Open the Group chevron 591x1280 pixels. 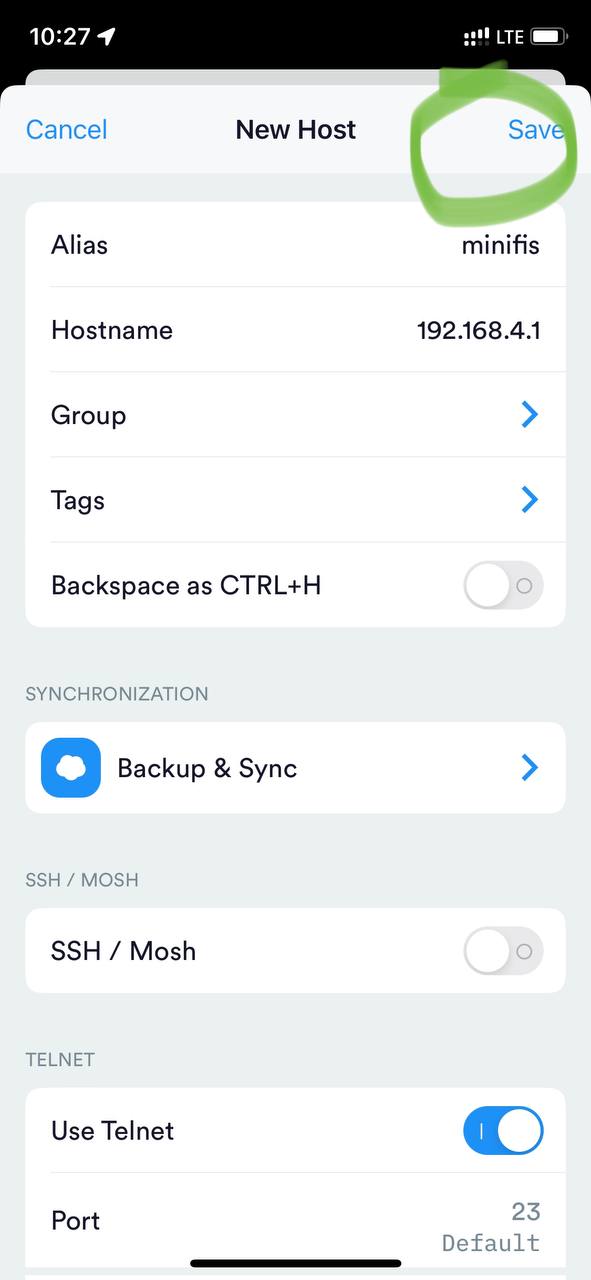530,415
